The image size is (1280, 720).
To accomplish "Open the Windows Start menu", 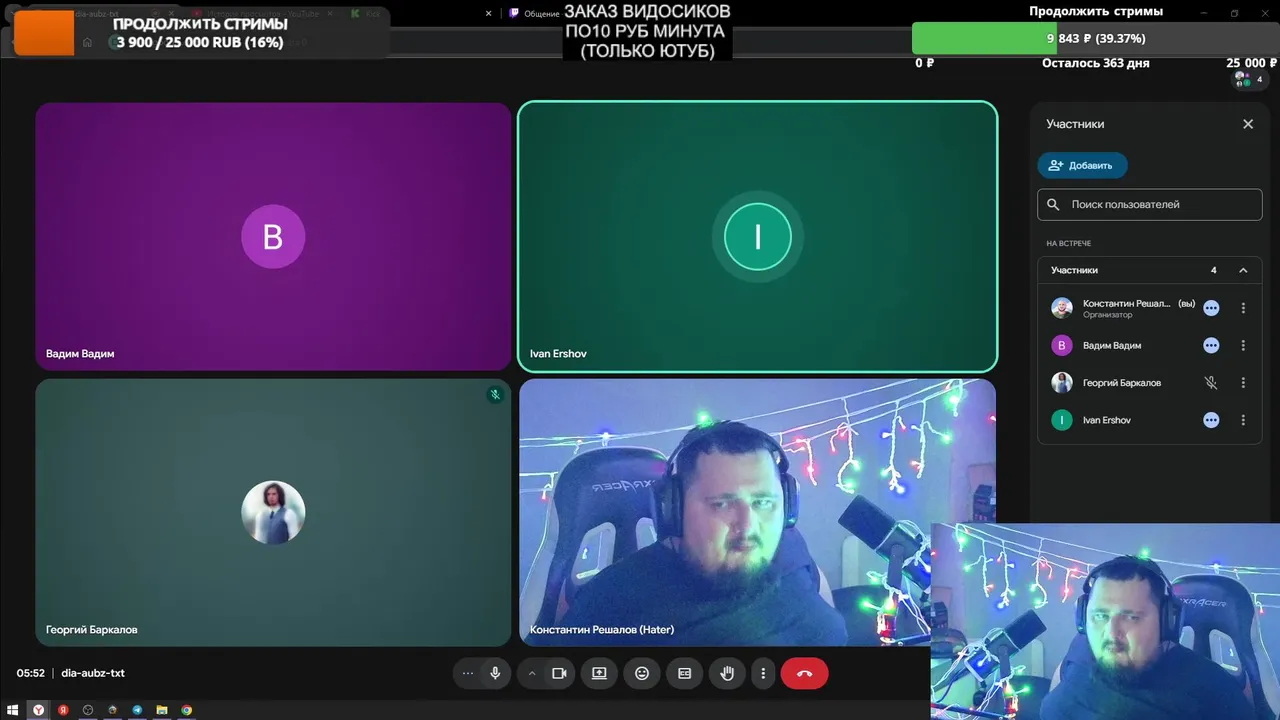I will (x=13, y=710).
